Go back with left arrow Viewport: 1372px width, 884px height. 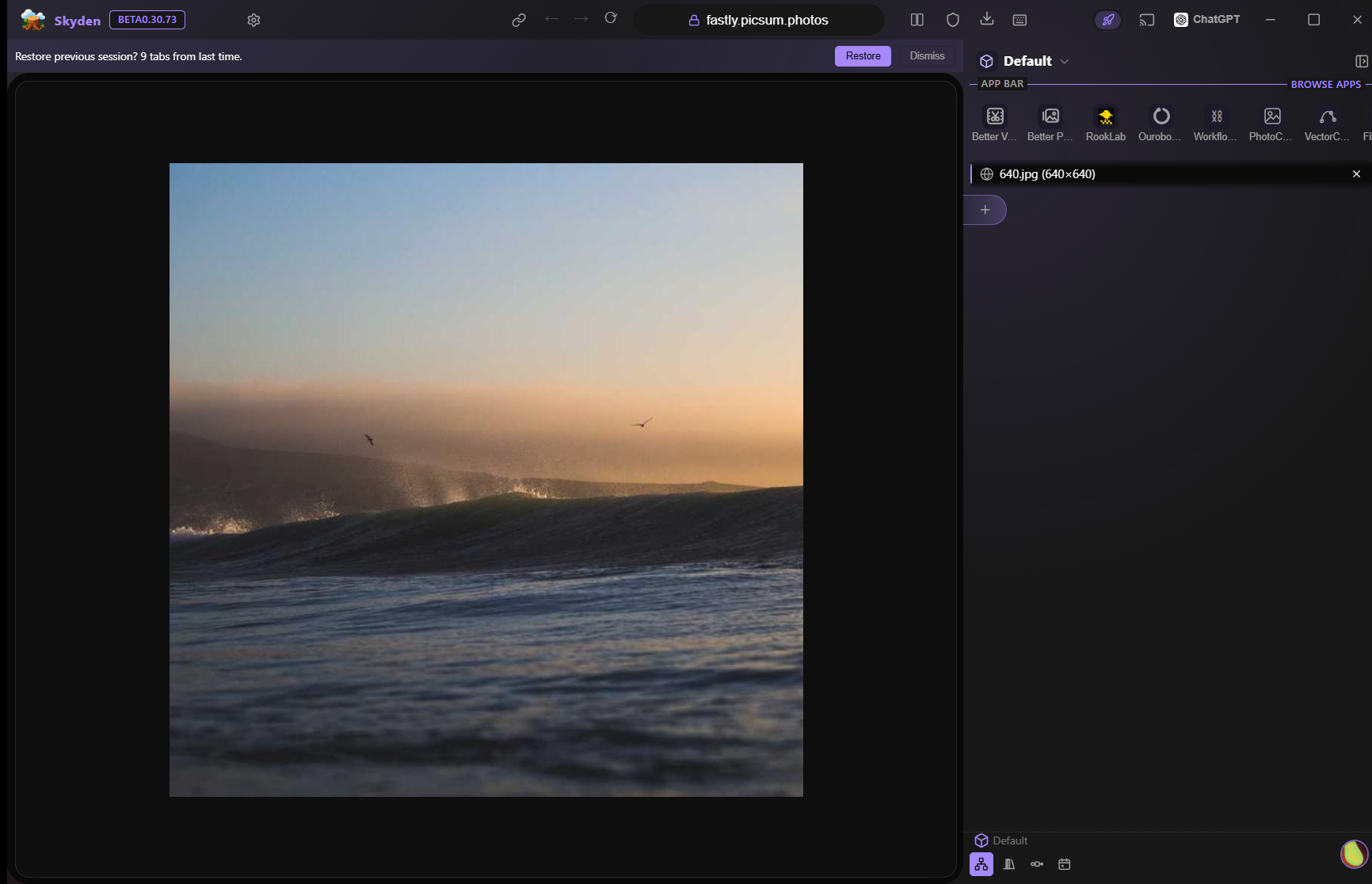[552, 19]
